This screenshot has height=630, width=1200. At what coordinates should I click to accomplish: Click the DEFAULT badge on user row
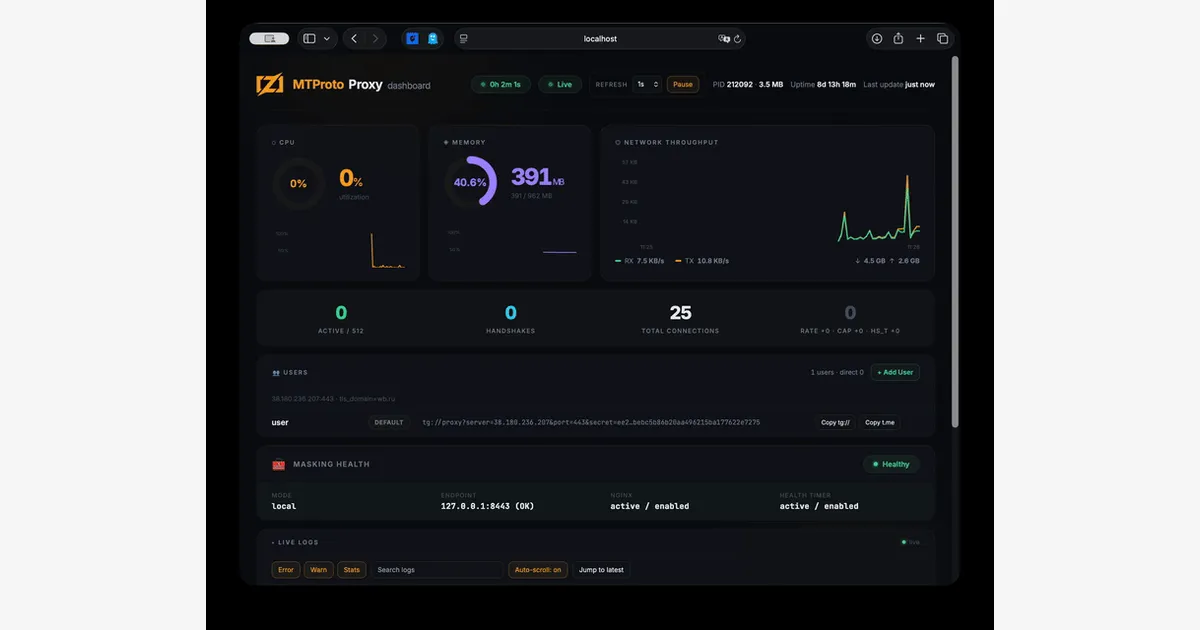389,422
